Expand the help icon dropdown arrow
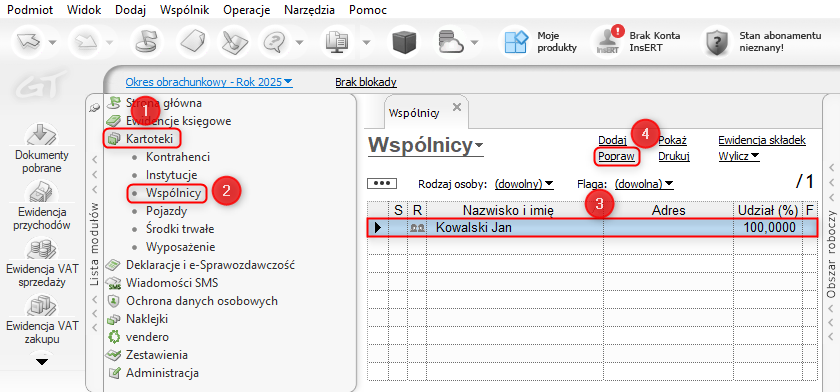The image size is (840, 392). pos(299,42)
